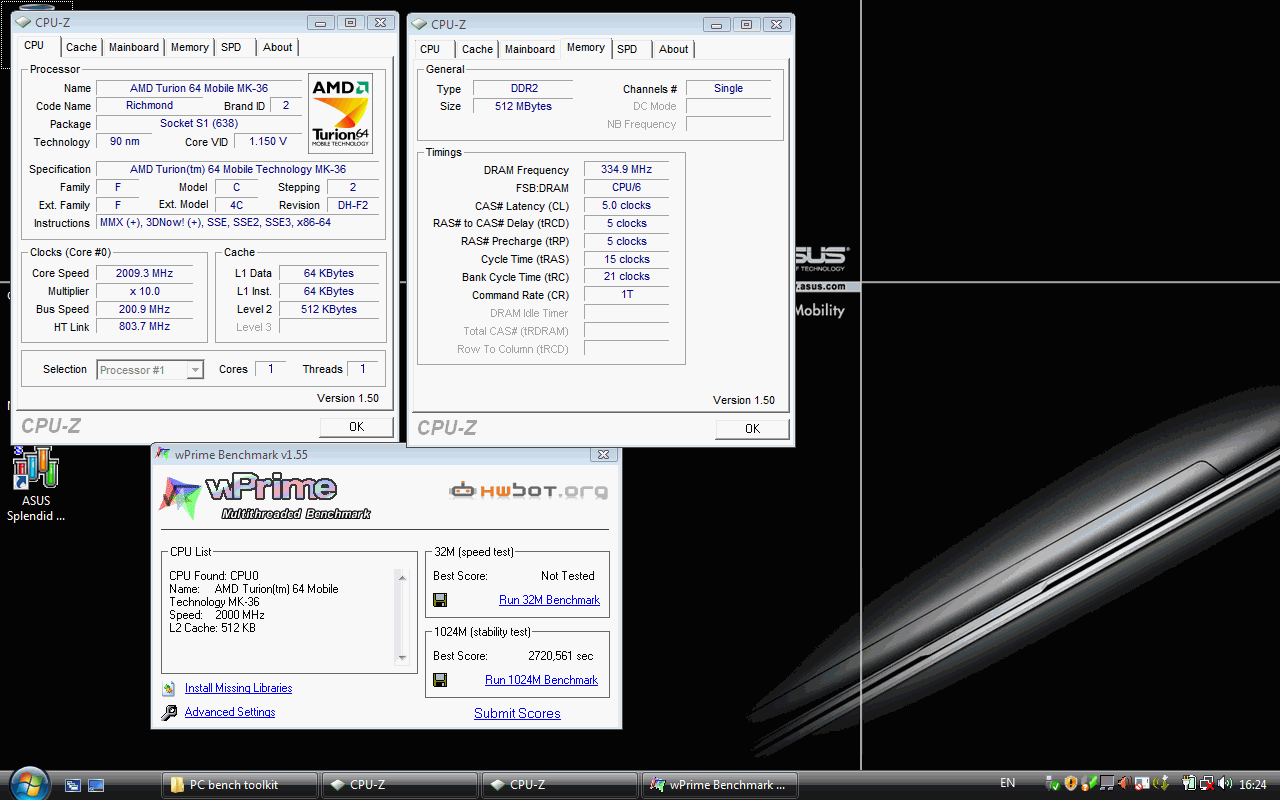The height and width of the screenshot is (800, 1280).
Task: Click the save icon beside Run 32M Benchmark
Action: click(x=440, y=600)
